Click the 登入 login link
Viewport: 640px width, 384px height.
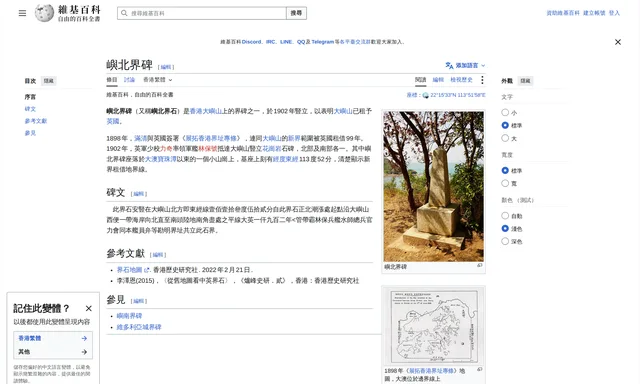point(614,13)
